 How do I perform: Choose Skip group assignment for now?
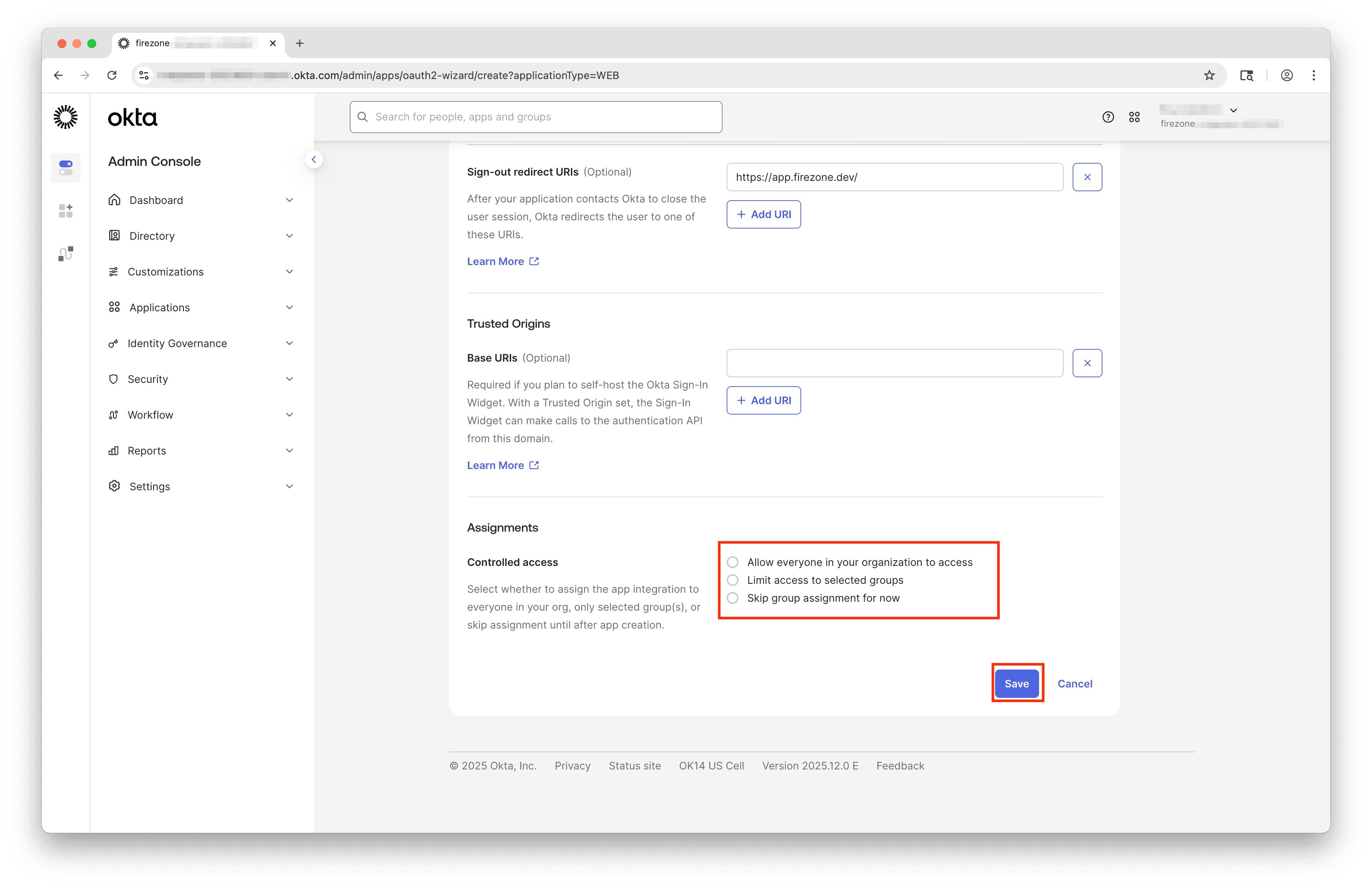(x=733, y=598)
